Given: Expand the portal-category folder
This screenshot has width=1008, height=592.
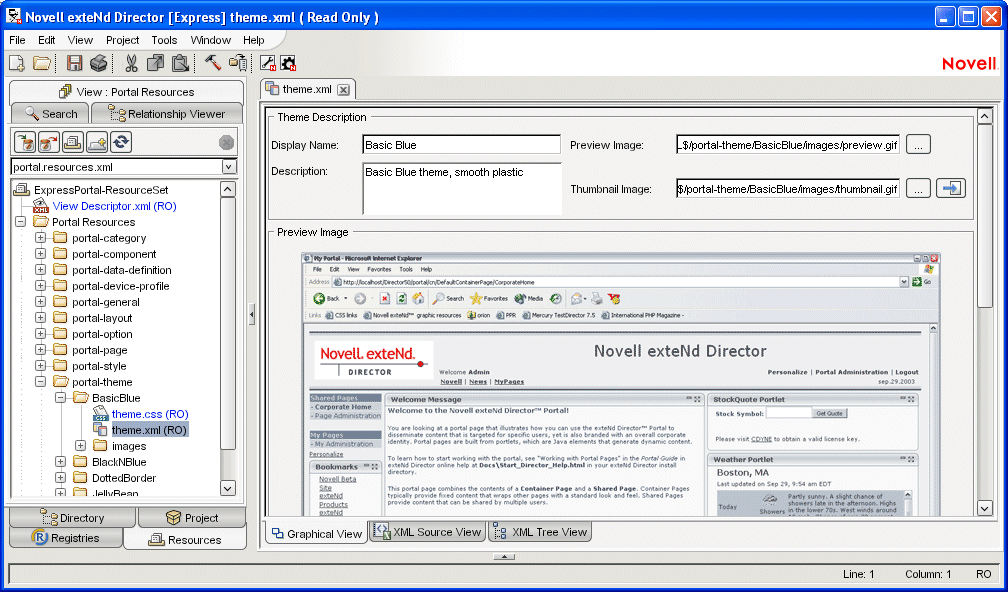Looking at the screenshot, I should pyautogui.click(x=40, y=238).
